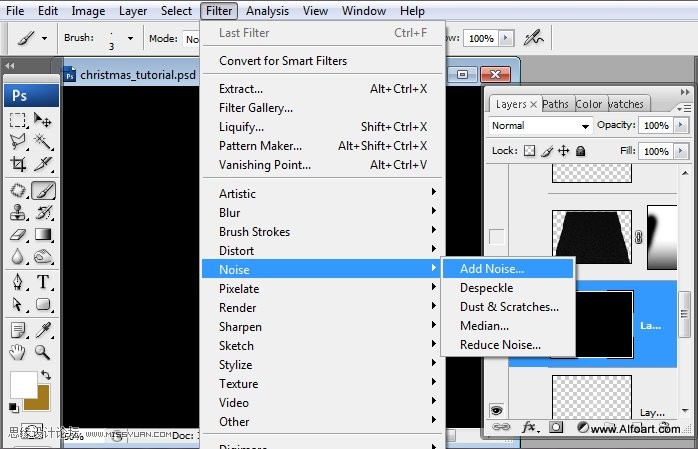Open the Brush preset picker arrow
The height and width of the screenshot is (449, 698).
130,38
